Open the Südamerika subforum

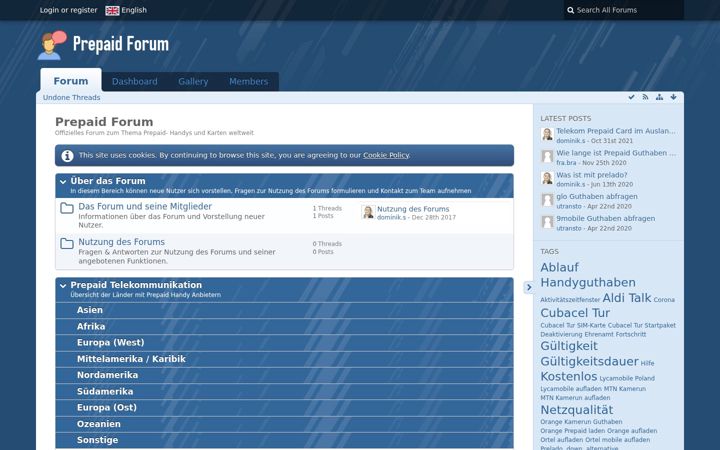click(x=105, y=392)
